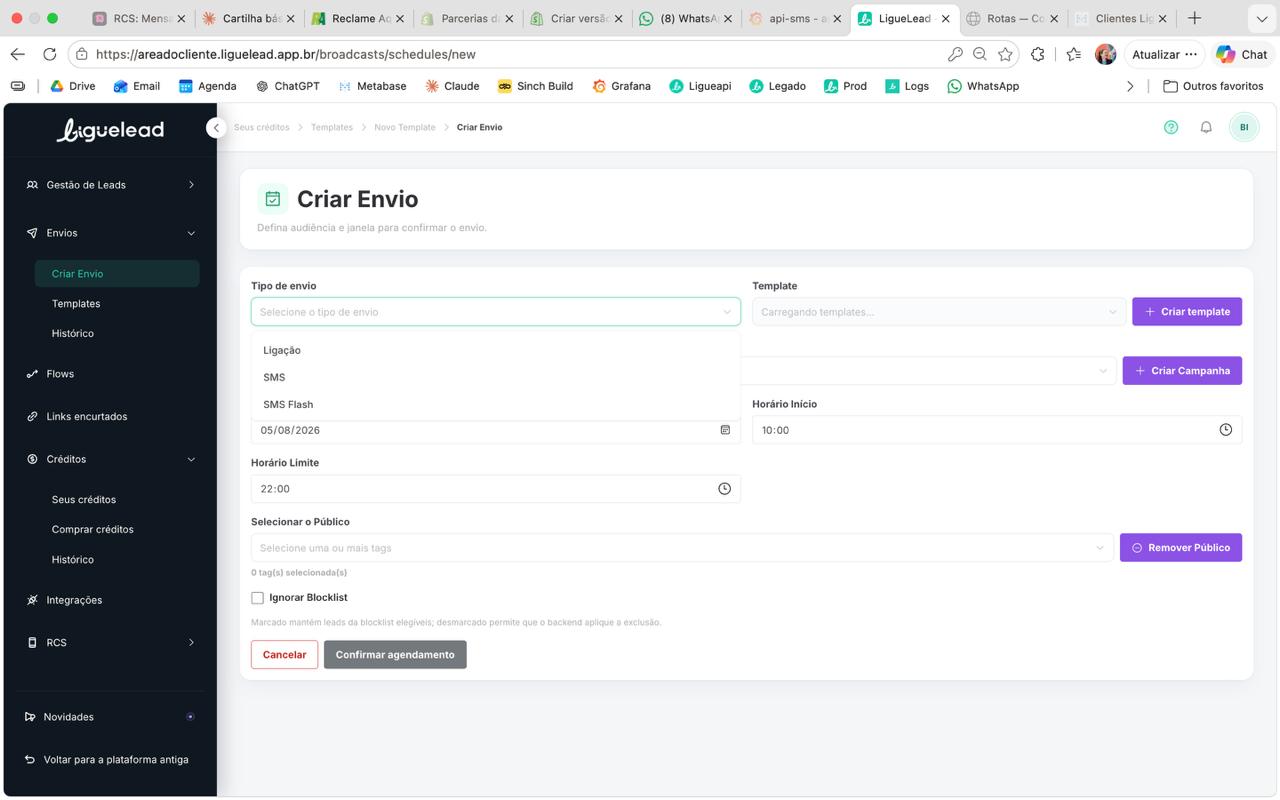Bookmark this page with the star icon
This screenshot has height=800, width=1280.
click(x=1005, y=54)
